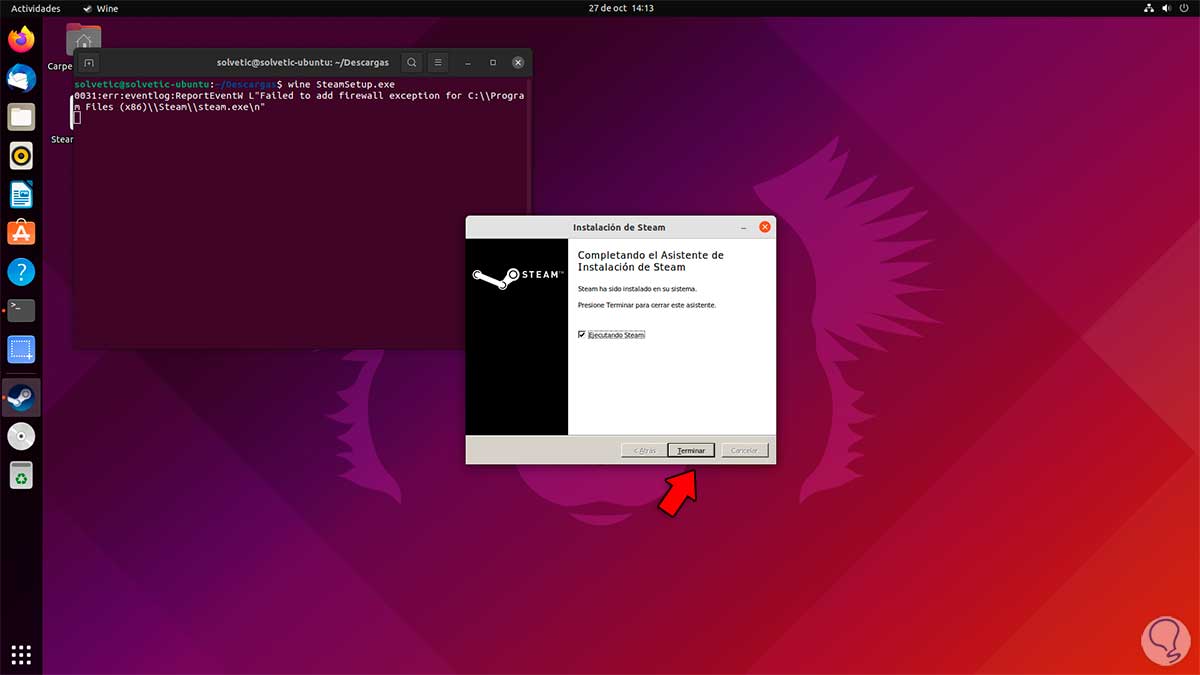Image resolution: width=1200 pixels, height=675 pixels.
Task: Click the terminal title bar text
Action: click(303, 62)
